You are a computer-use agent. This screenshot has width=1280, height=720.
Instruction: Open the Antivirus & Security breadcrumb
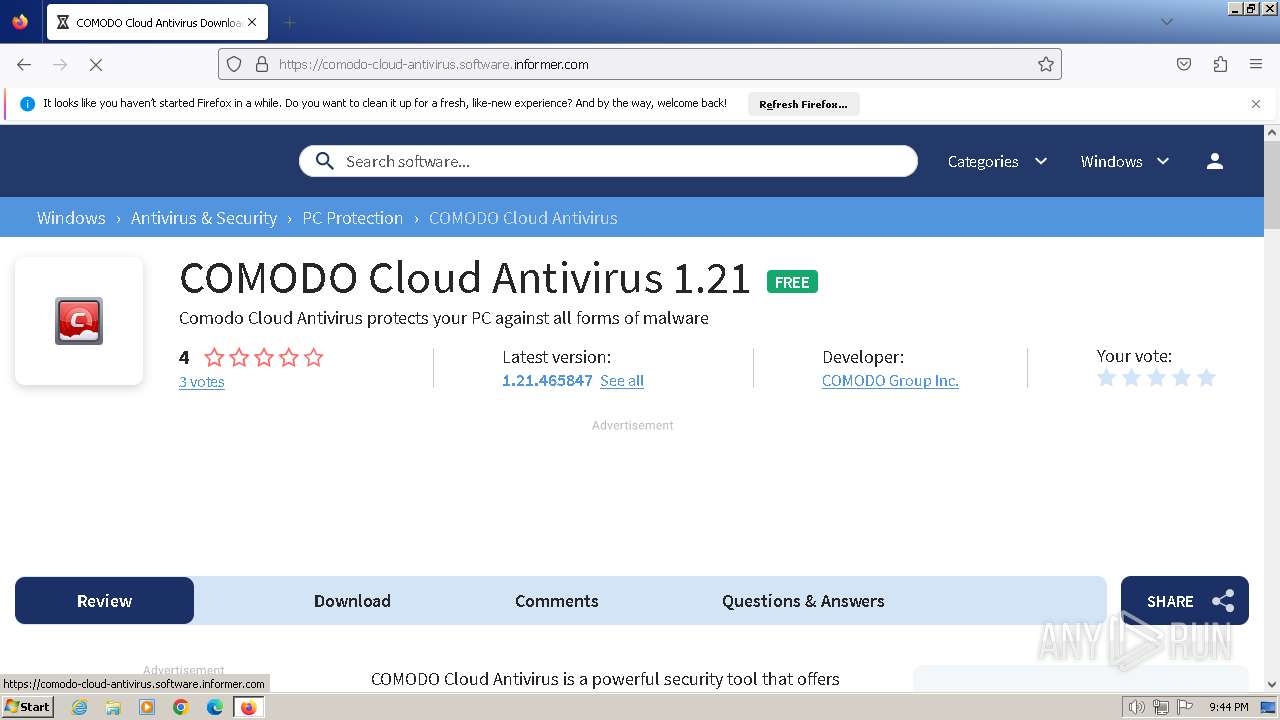[204, 218]
